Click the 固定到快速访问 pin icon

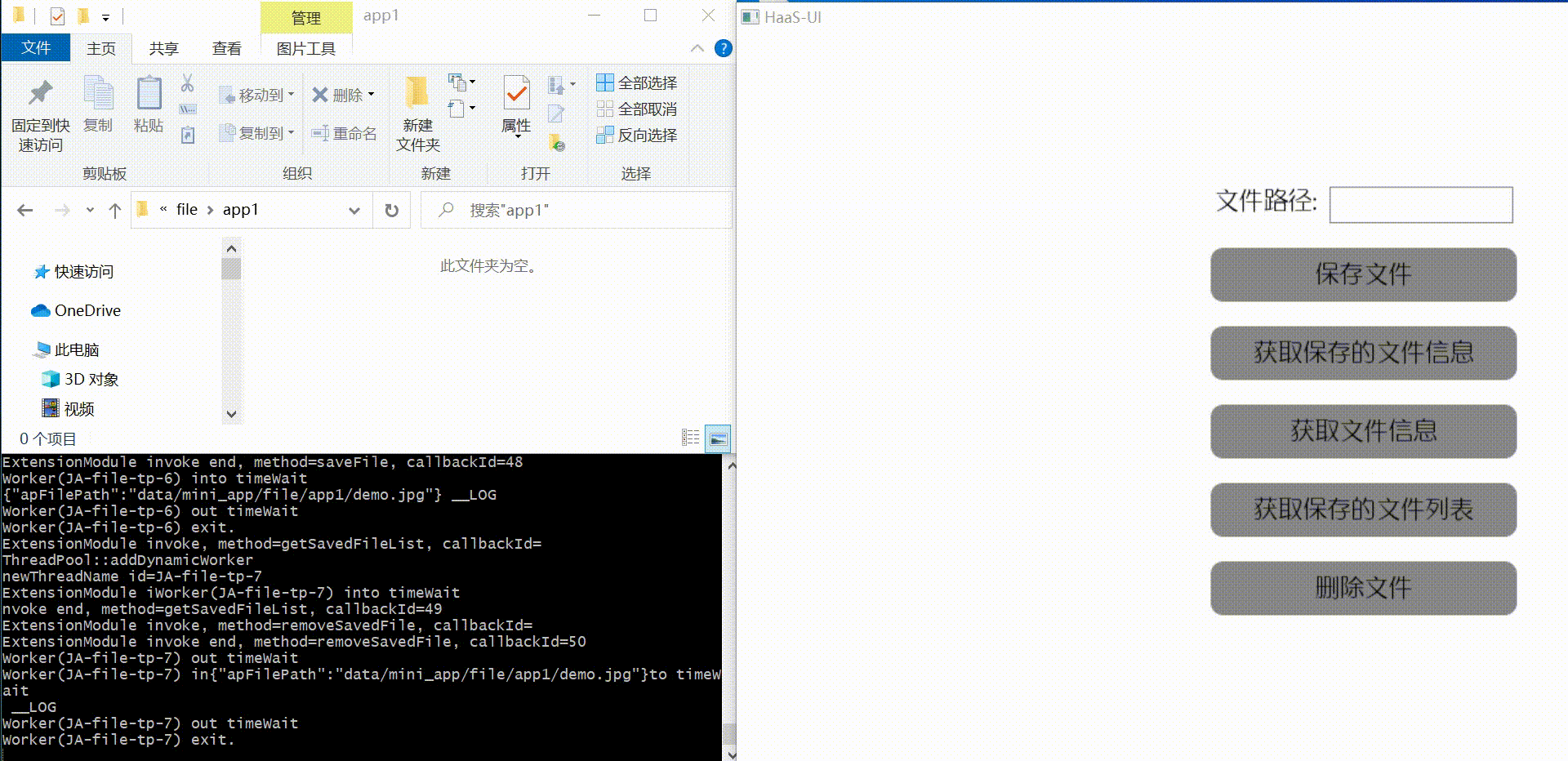coord(40,93)
